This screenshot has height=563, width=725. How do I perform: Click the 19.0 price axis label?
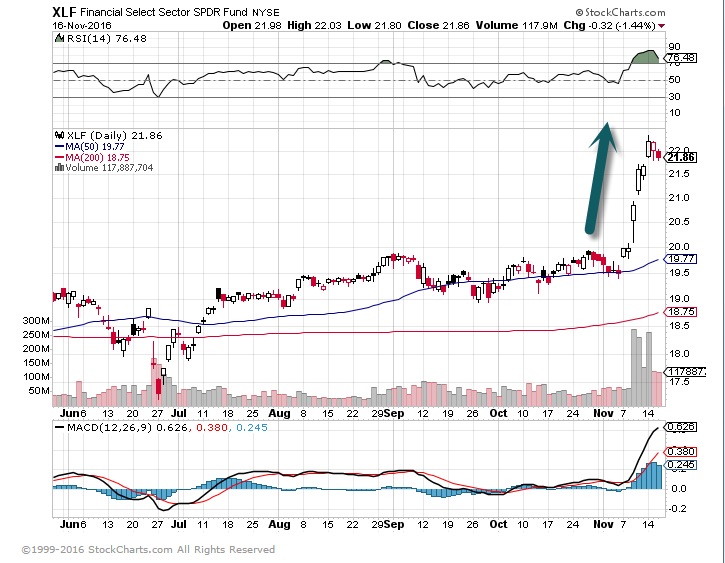point(679,299)
